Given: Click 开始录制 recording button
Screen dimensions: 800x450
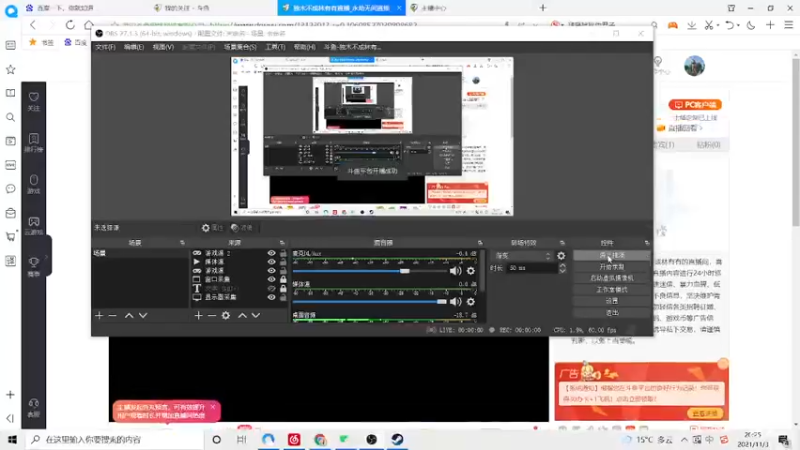Looking at the screenshot, I should tap(611, 267).
